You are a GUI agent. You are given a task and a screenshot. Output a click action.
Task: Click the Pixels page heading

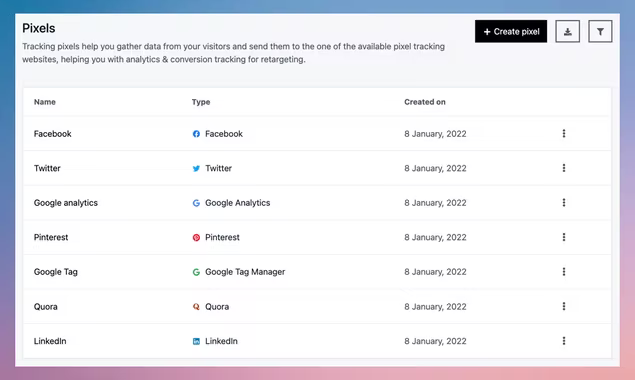point(38,28)
